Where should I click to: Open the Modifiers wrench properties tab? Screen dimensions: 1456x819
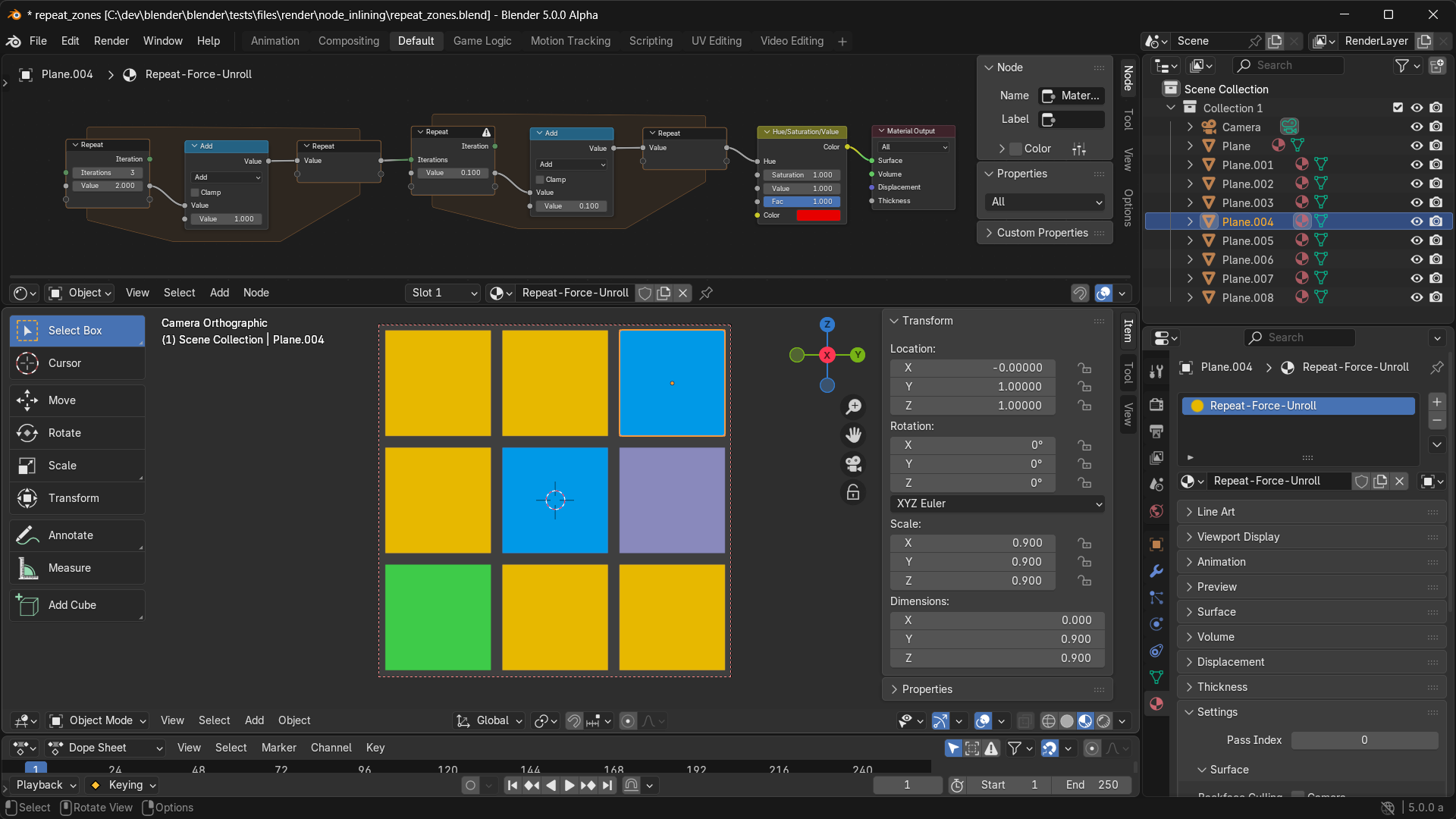pos(1156,571)
